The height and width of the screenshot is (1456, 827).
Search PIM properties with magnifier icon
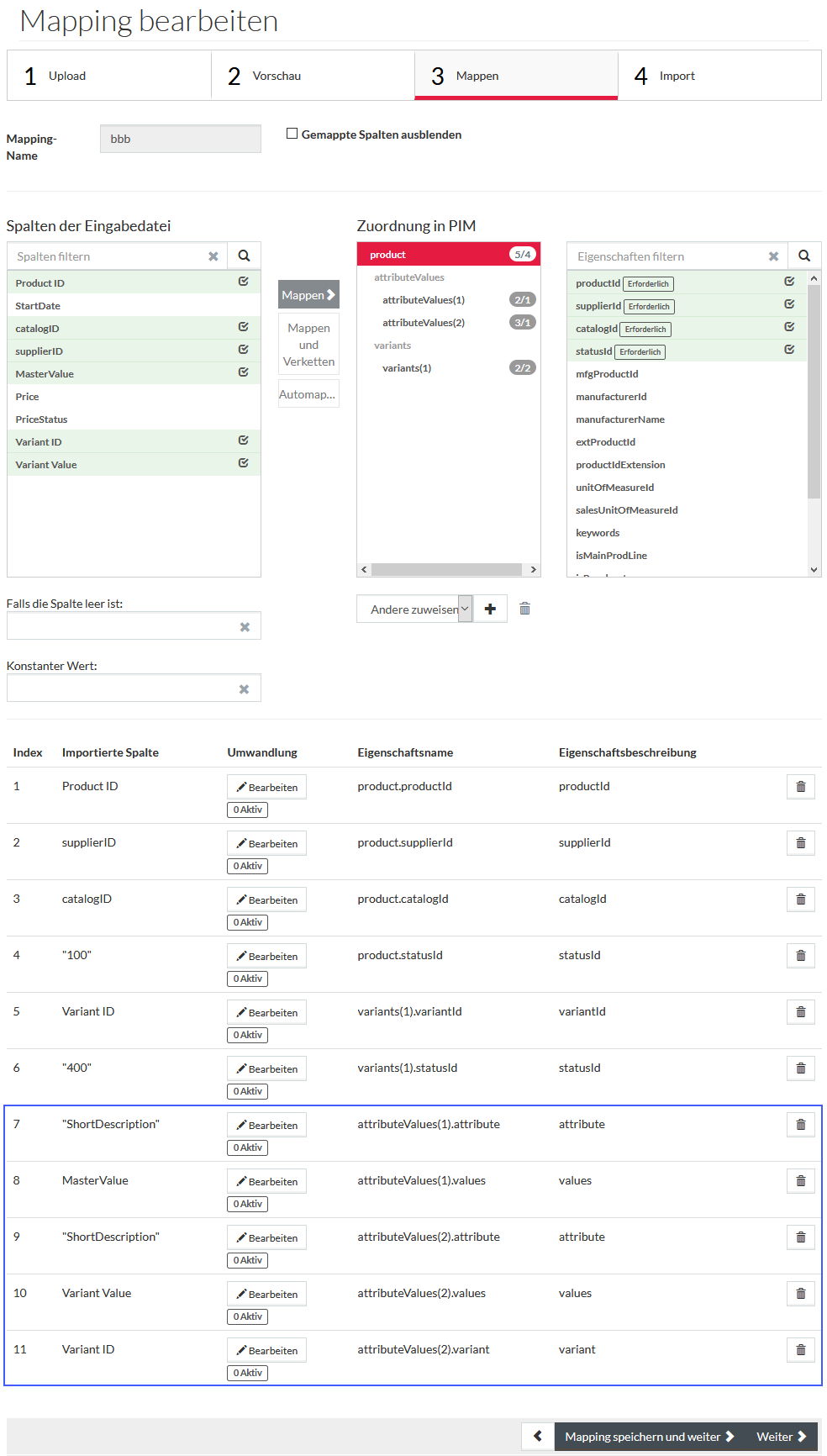click(x=804, y=256)
